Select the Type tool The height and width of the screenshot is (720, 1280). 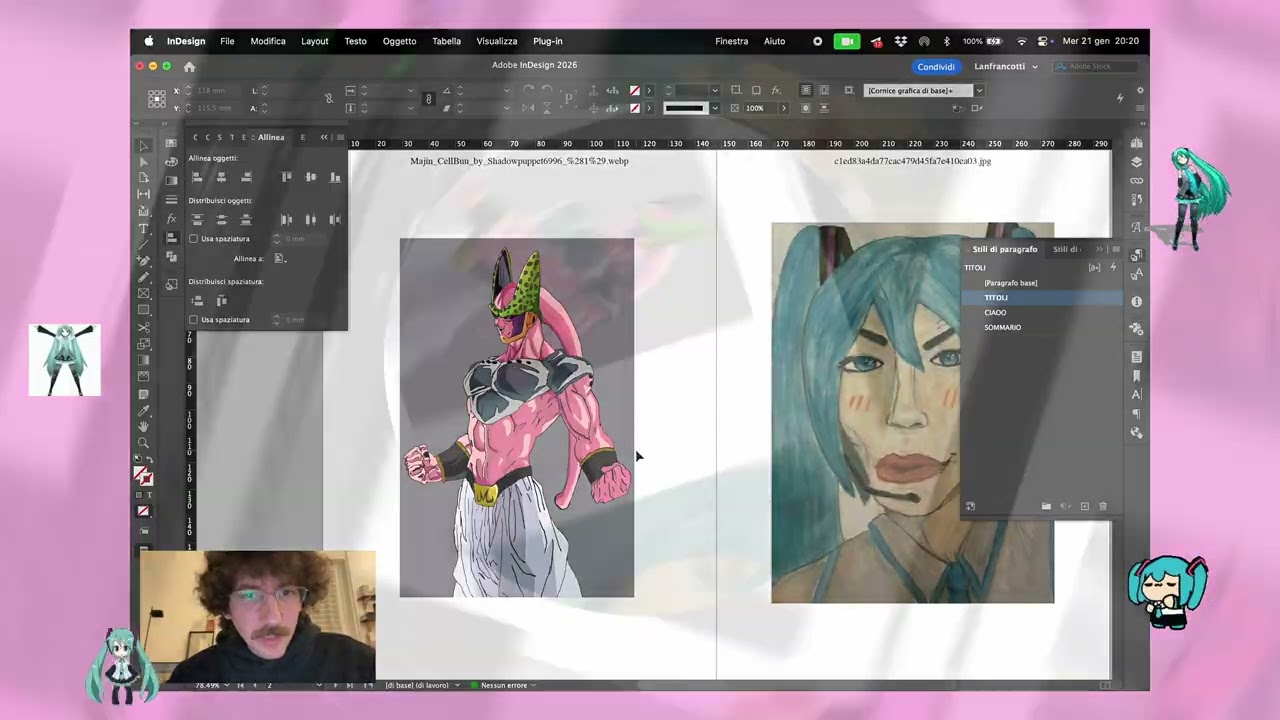click(144, 229)
